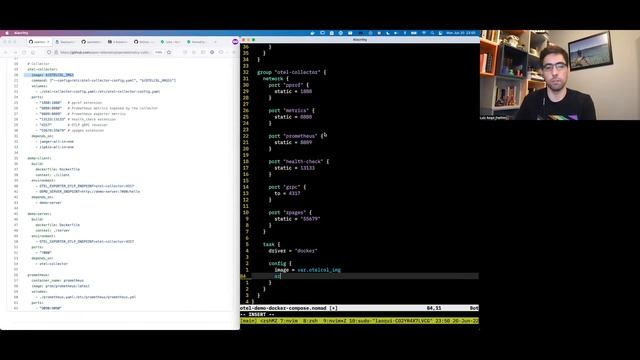Click 'port "metrics"' line in terminal editor
Image resolution: width=640 pixels, height=360 pixels.
coord(291,111)
